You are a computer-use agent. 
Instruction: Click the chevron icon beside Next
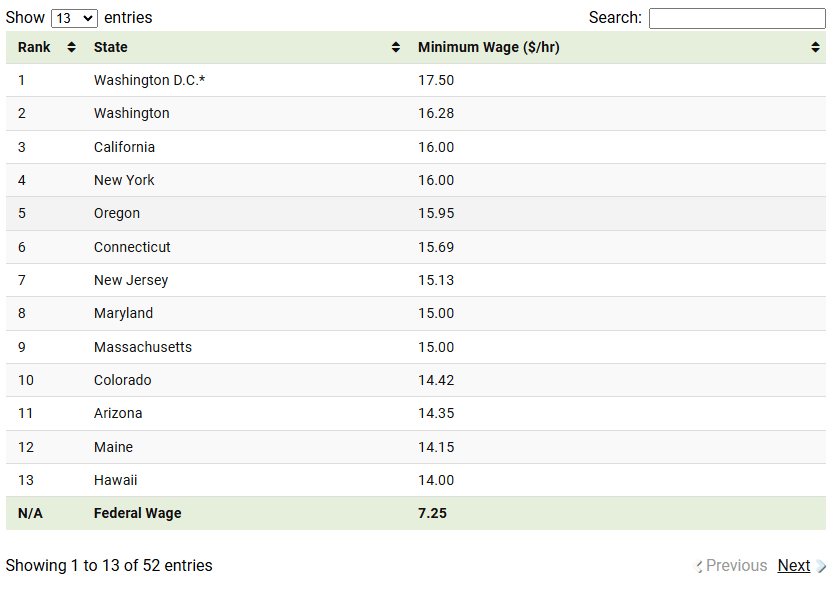[x=821, y=566]
